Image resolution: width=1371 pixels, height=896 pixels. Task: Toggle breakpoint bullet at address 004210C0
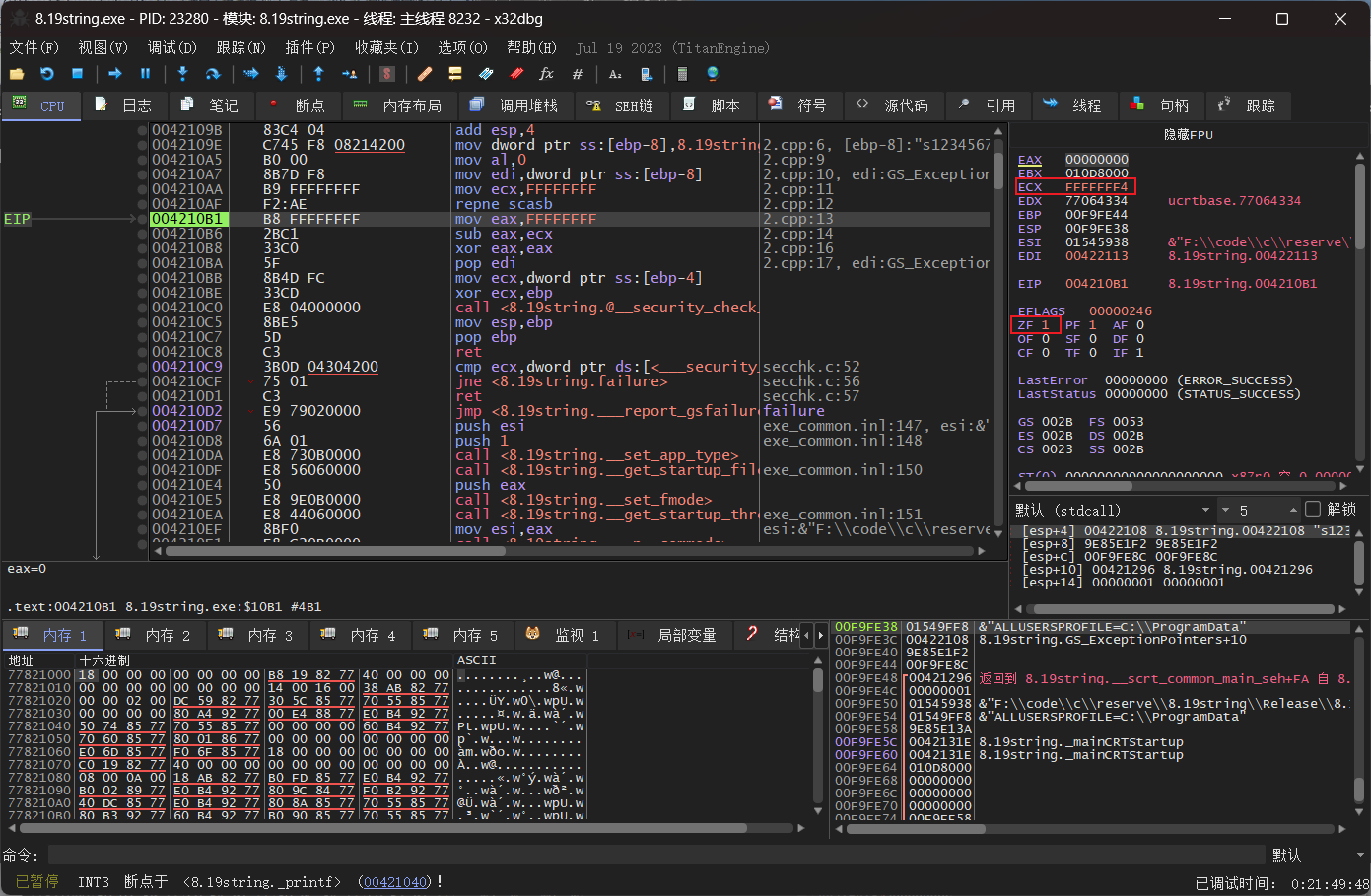pyautogui.click(x=143, y=308)
